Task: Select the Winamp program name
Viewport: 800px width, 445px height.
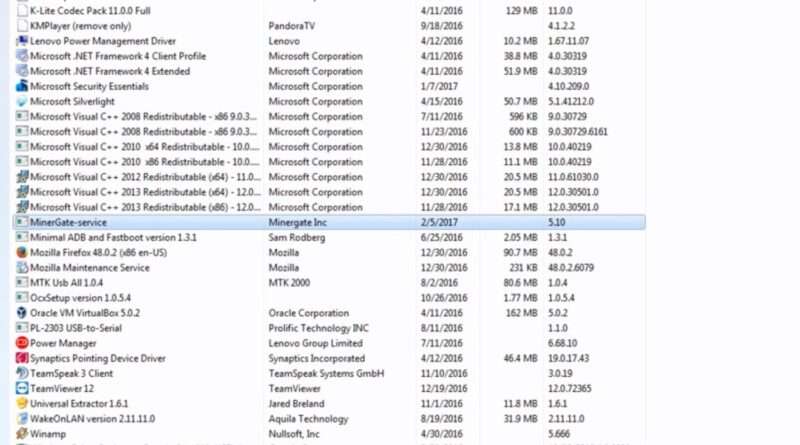Action: [x=48, y=434]
